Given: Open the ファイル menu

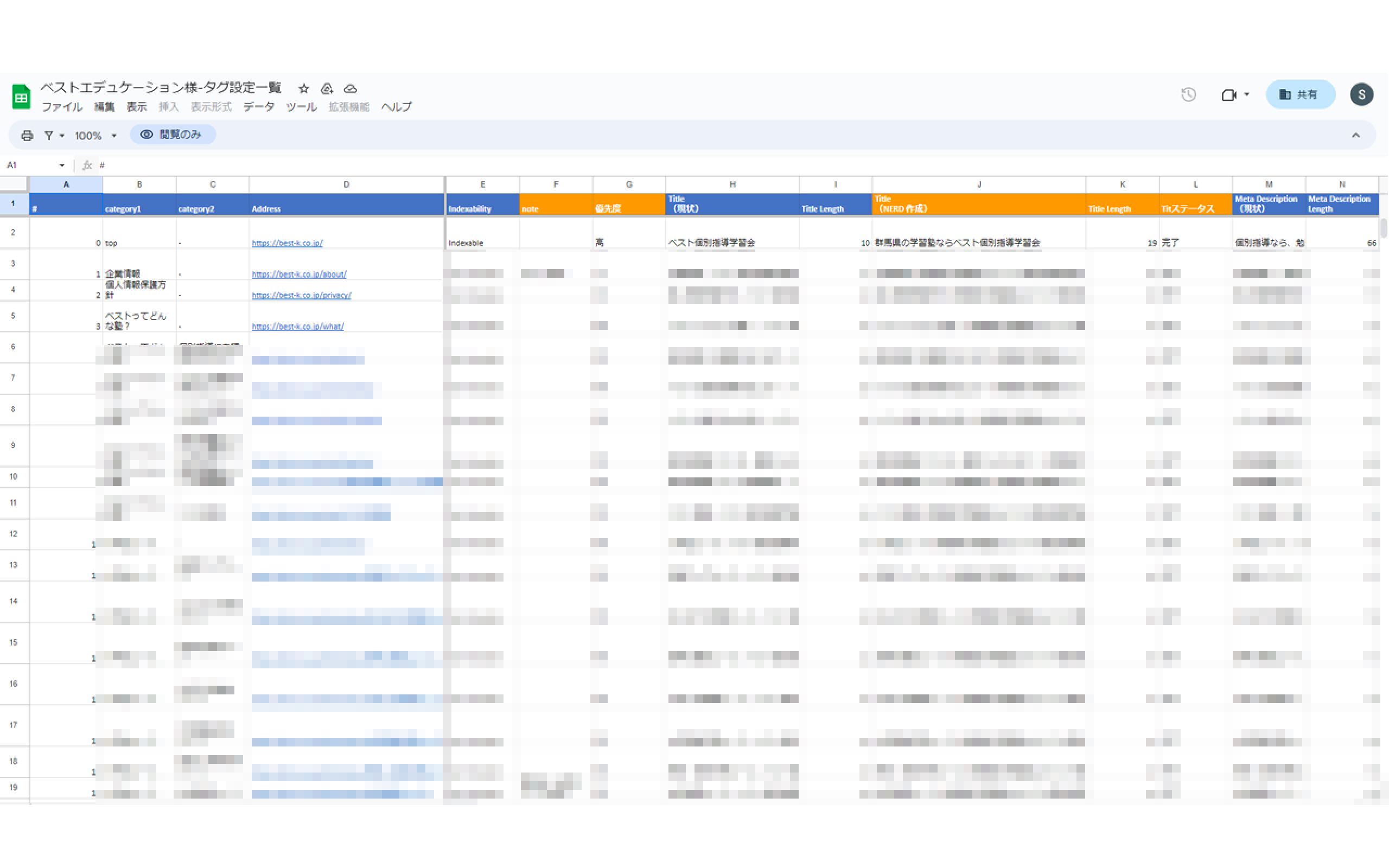Looking at the screenshot, I should (x=62, y=107).
